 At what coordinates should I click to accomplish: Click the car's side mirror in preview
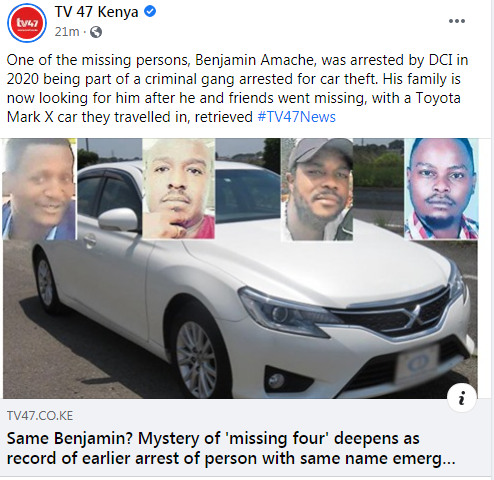click(x=118, y=219)
